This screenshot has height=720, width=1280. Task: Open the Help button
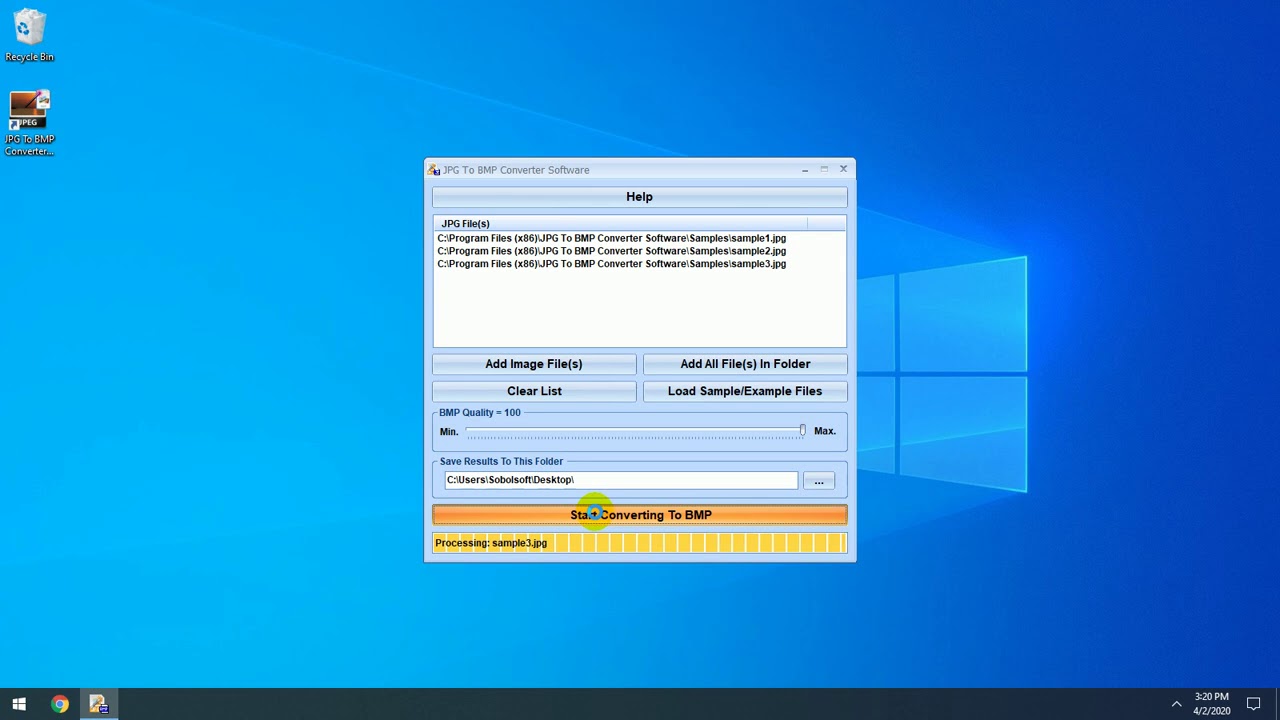pos(639,197)
